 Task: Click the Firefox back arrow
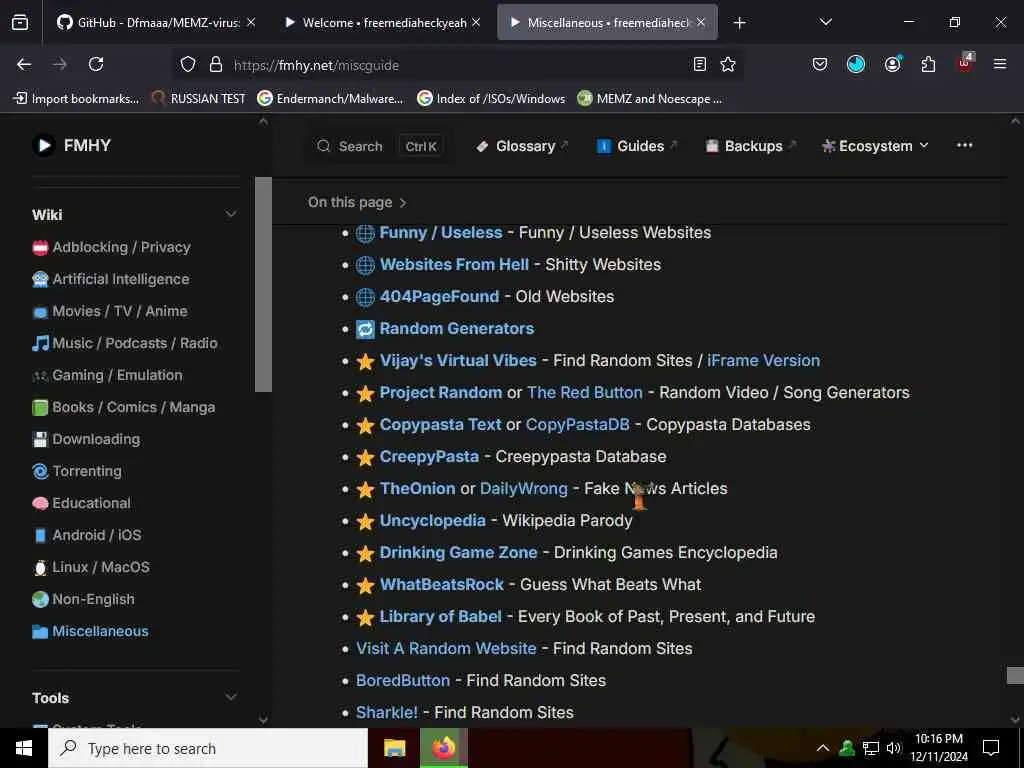[24, 64]
